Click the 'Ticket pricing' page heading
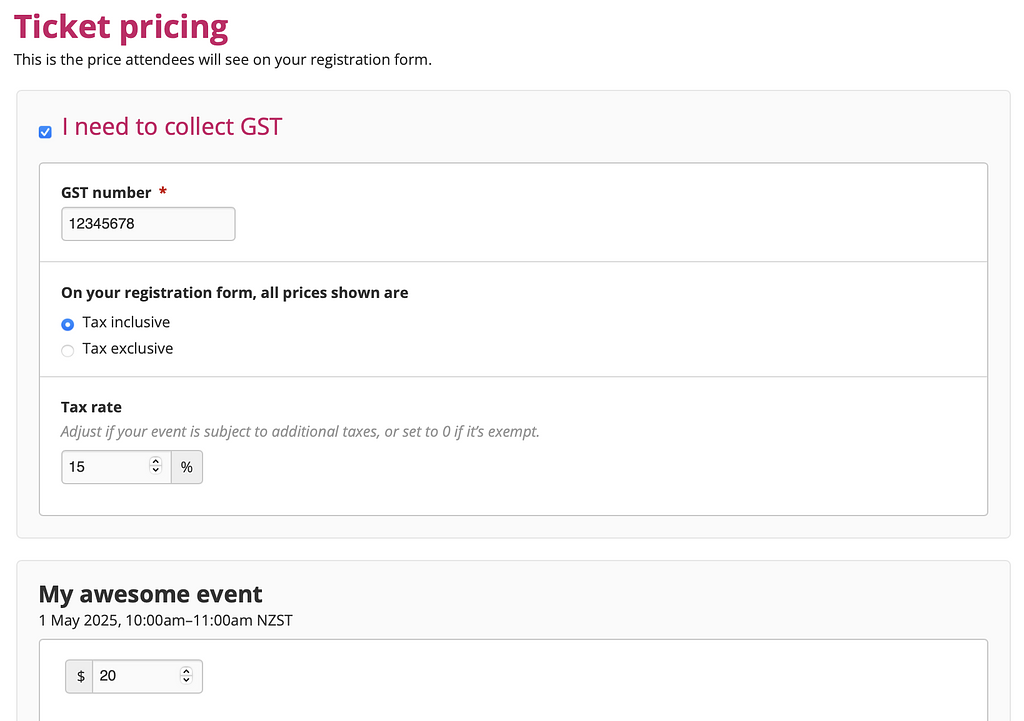This screenshot has height=721, width=1024. point(121,26)
